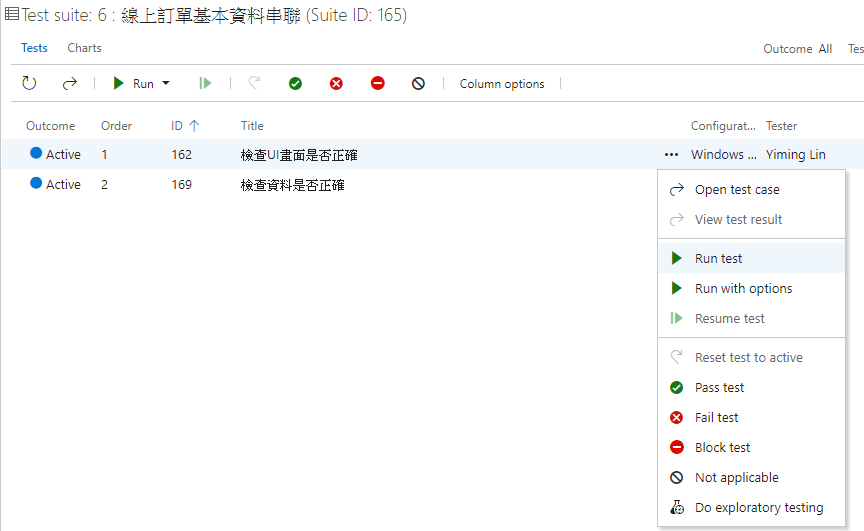Click the open test case arrow icon in toolbar
The height and width of the screenshot is (531, 864).
[69, 84]
